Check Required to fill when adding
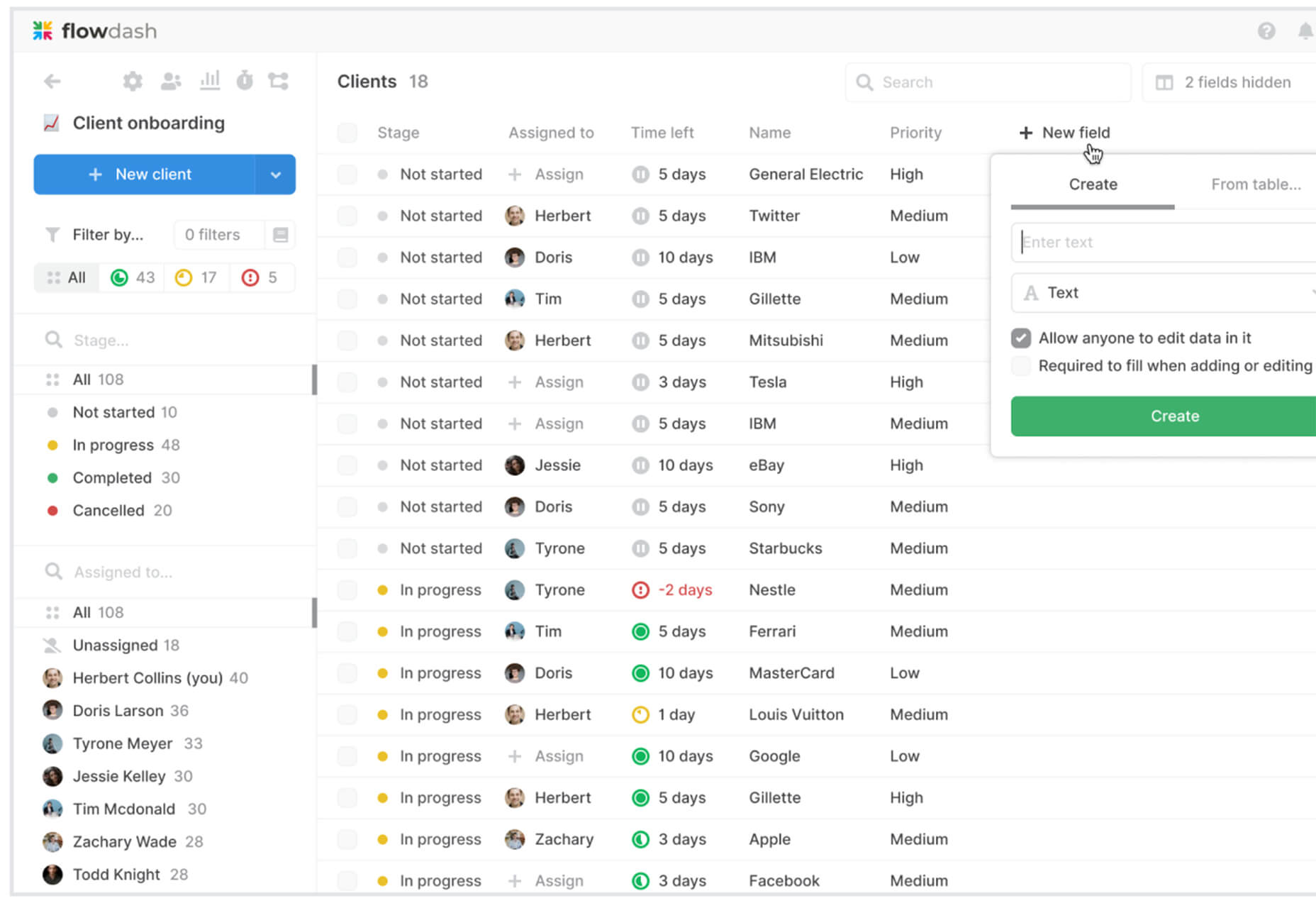1316x908 pixels. [x=1021, y=366]
